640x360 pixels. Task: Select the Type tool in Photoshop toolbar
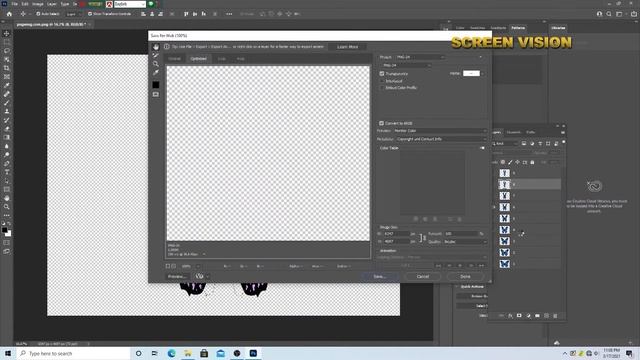coord(7,172)
